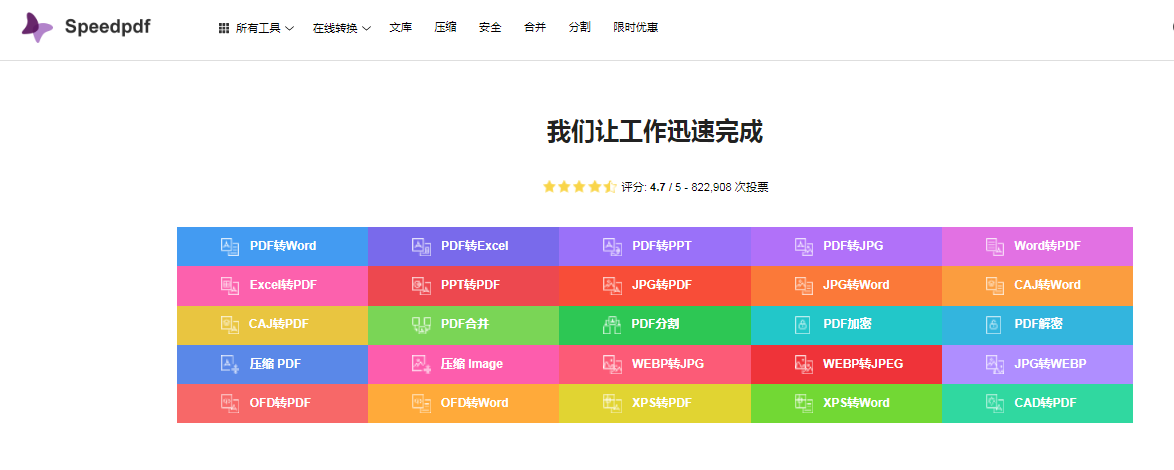This screenshot has height=470, width=1174.
Task: Open the PDF转Excel label link
Action: pyautogui.click(x=475, y=245)
